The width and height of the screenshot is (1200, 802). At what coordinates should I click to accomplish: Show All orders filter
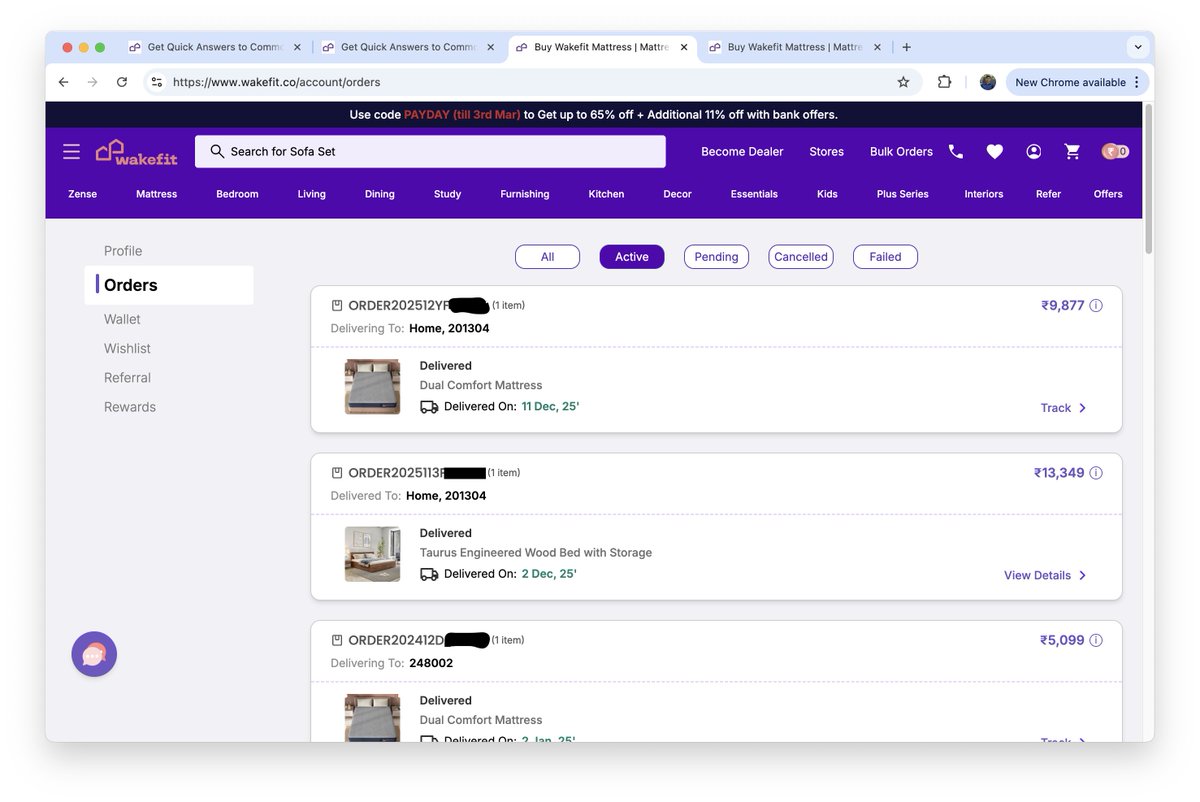pyautogui.click(x=547, y=257)
